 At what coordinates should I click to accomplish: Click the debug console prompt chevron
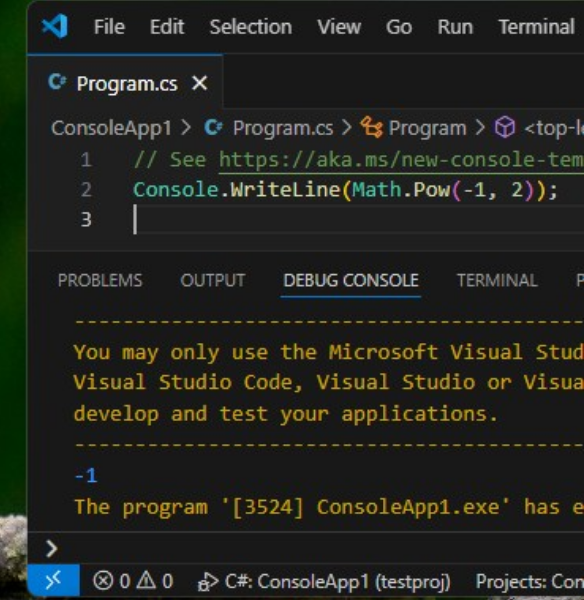[52, 548]
